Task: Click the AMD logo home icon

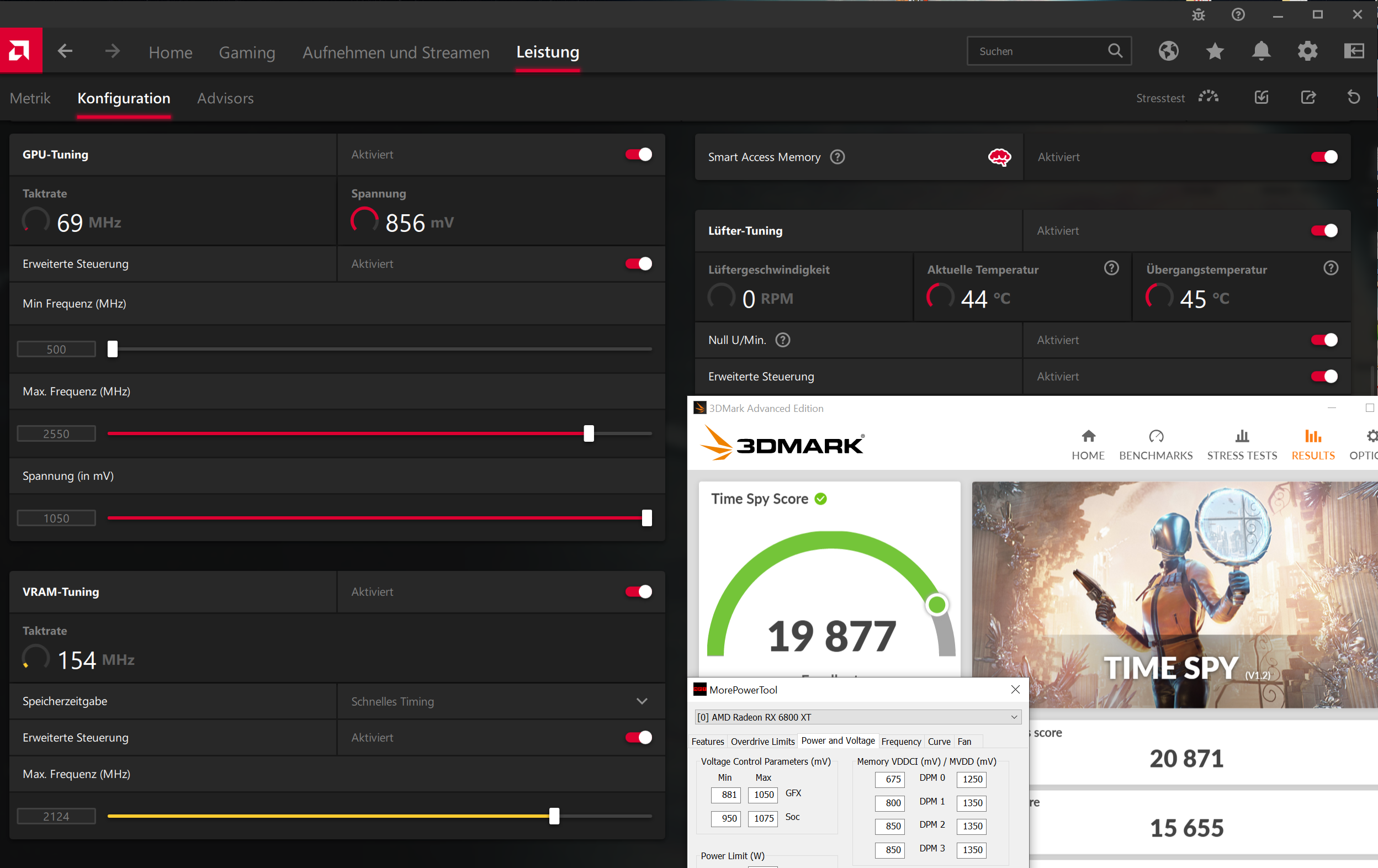Action: click(x=20, y=51)
